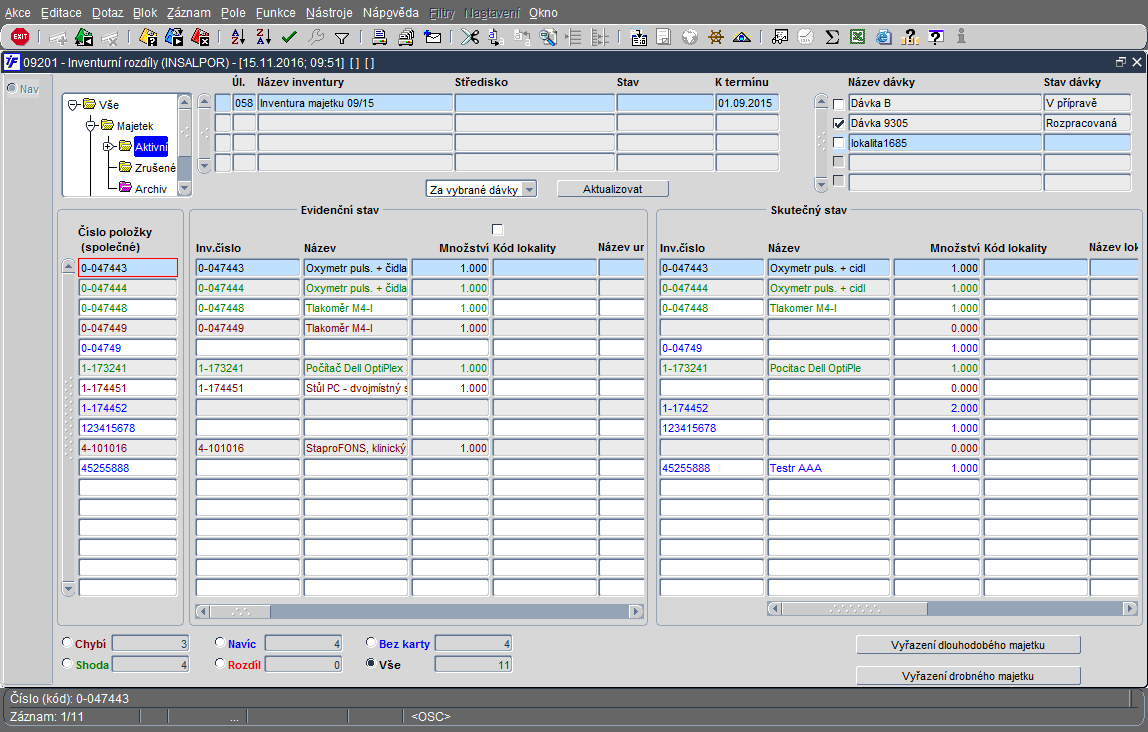1148x732 pixels.
Task: Open the 'Za vybrané dávky' dropdown
Action: [x=529, y=190]
